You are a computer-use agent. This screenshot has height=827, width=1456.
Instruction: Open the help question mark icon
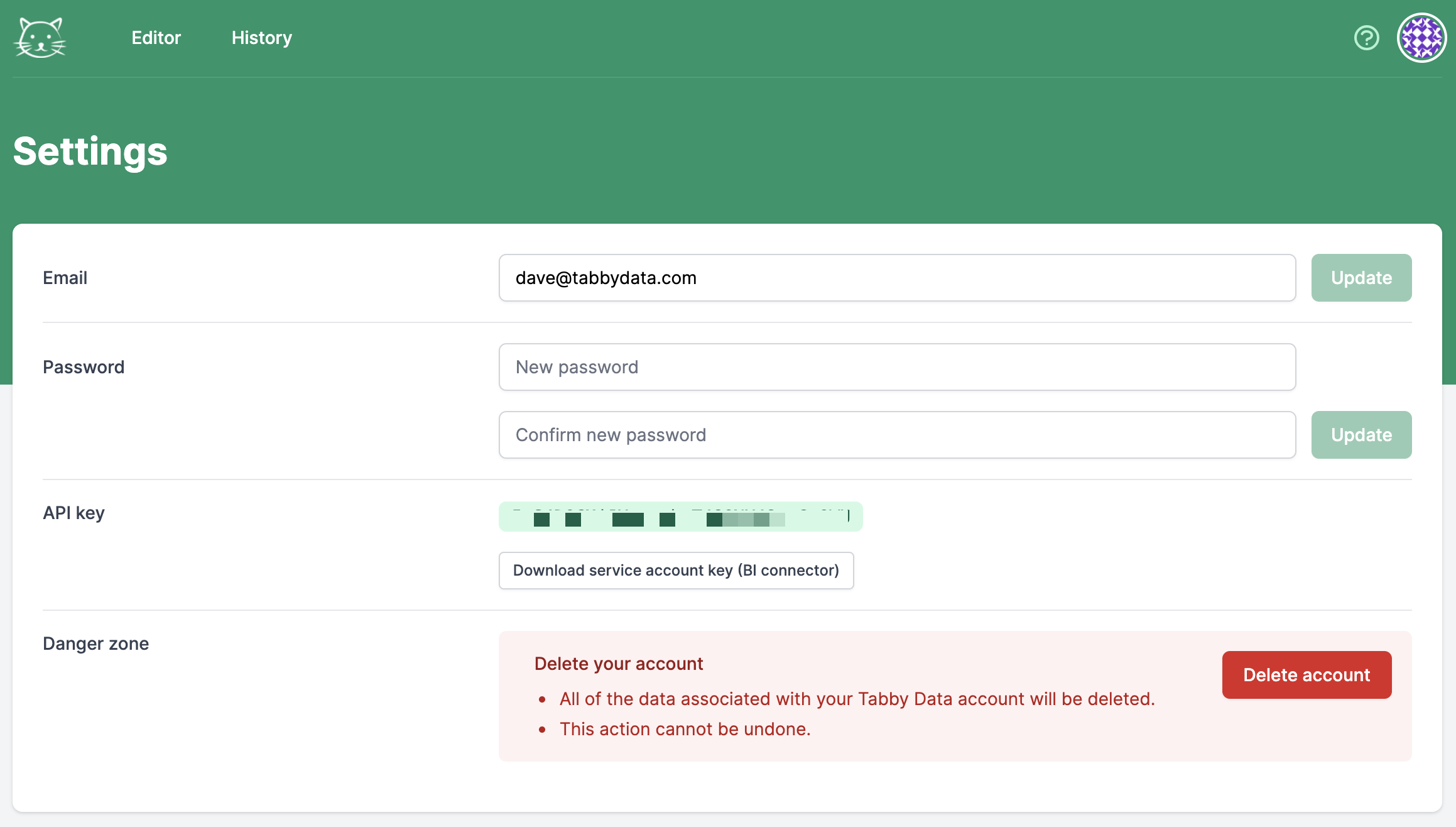[1366, 38]
